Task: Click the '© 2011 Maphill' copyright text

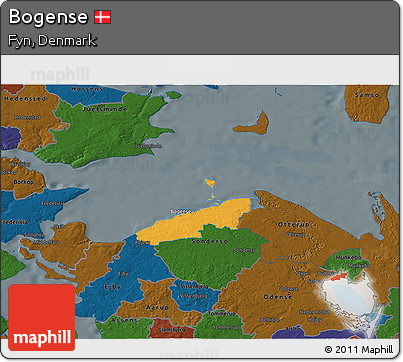Action: coord(359,349)
